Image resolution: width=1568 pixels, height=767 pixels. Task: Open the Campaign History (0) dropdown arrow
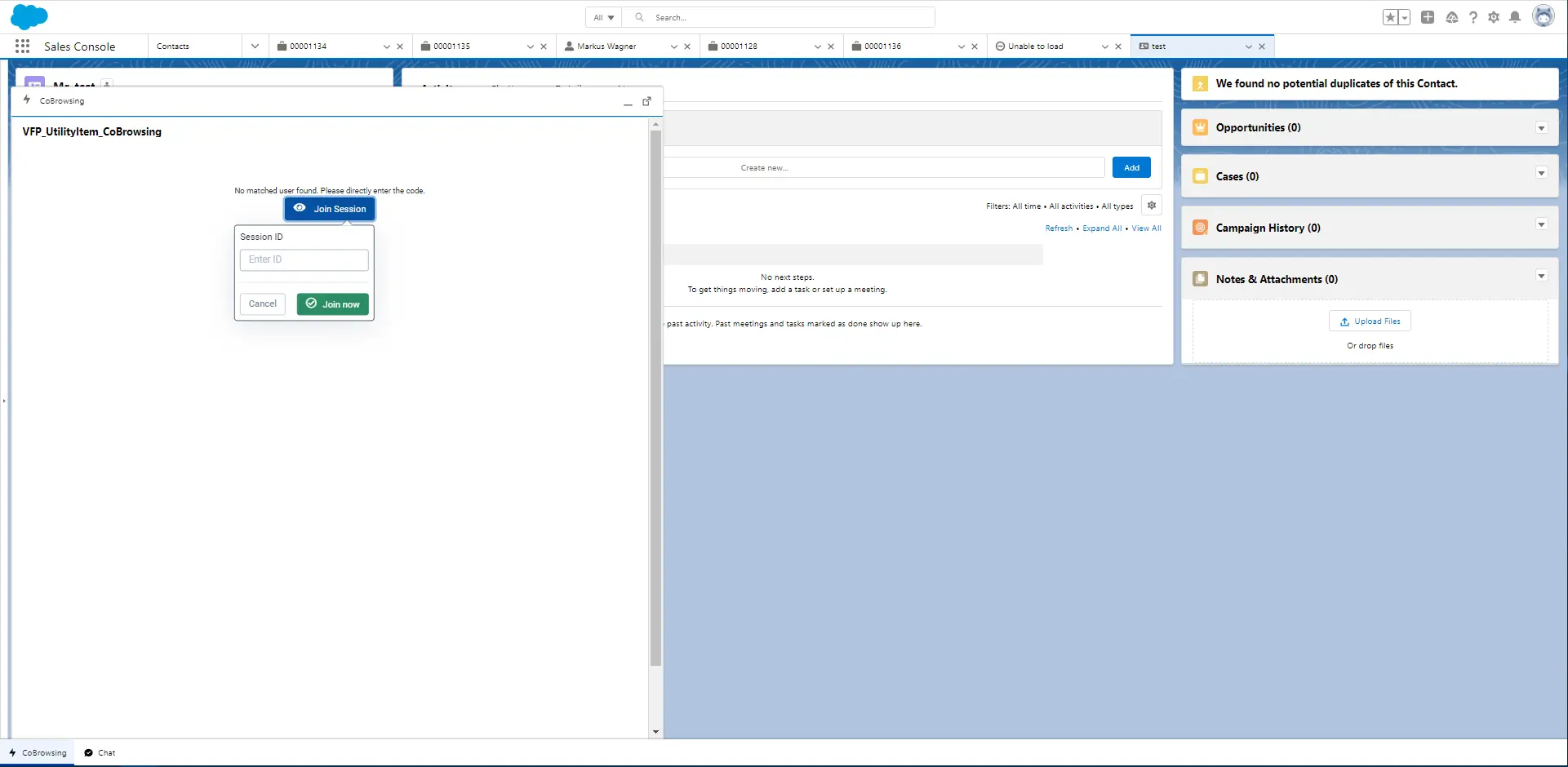[1541, 224]
